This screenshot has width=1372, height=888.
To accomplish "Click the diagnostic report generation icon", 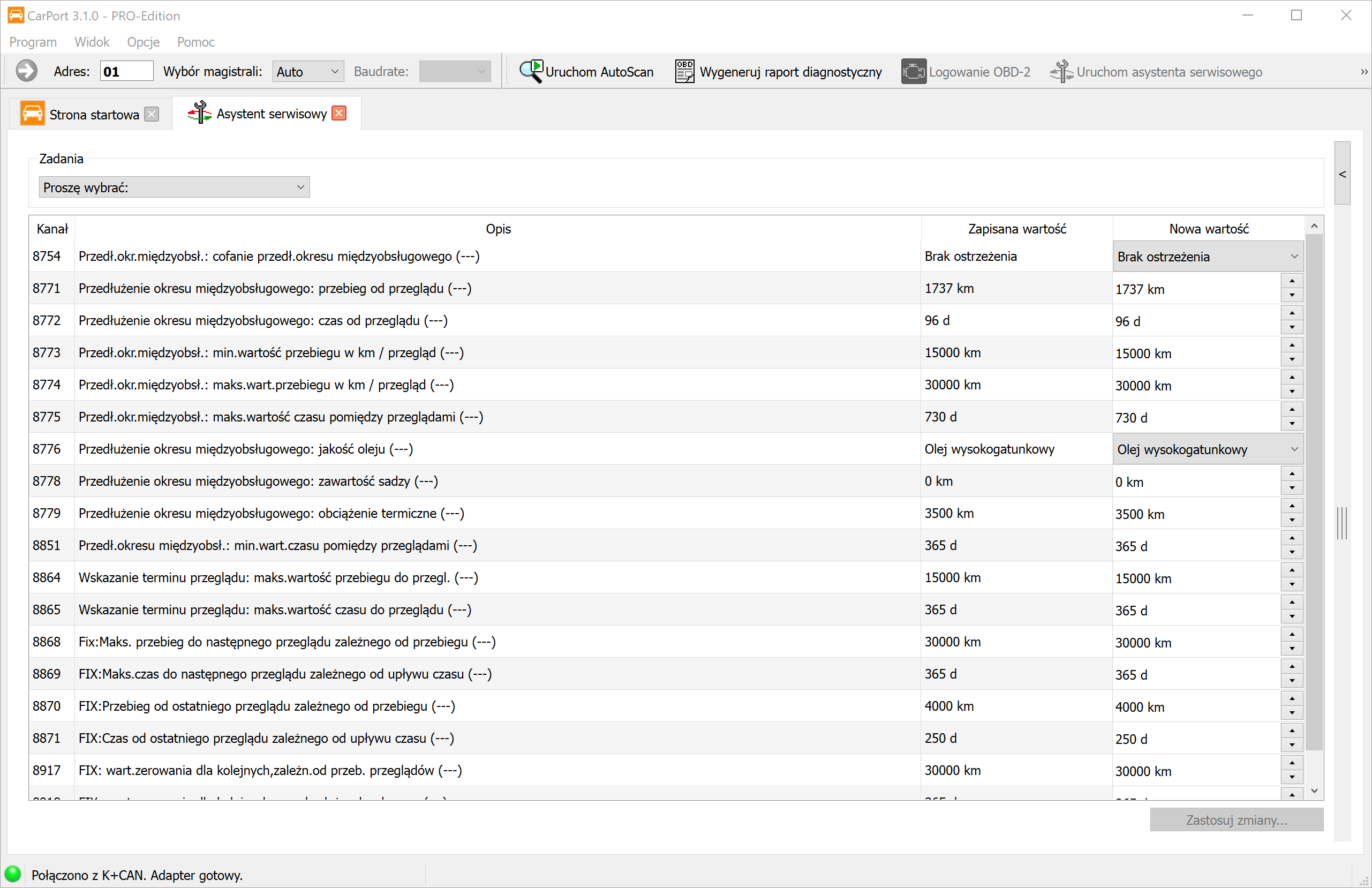I will tap(684, 72).
